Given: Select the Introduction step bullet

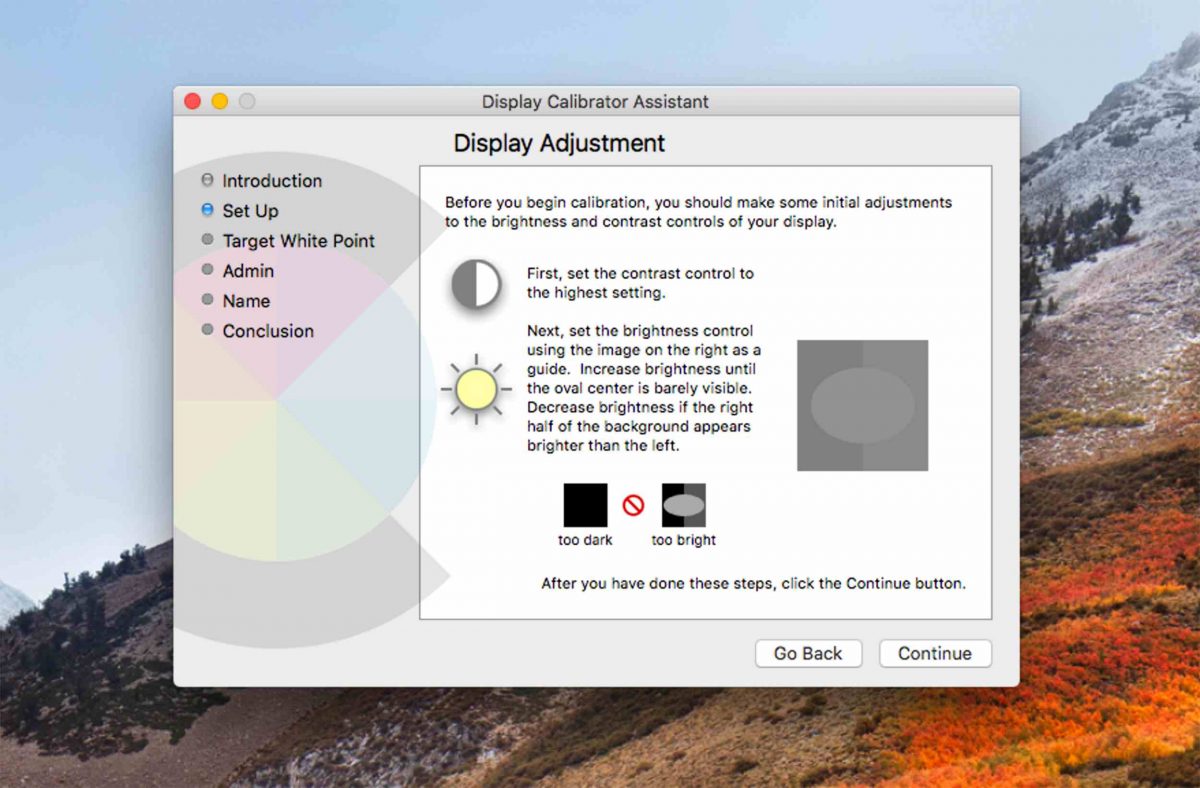Looking at the screenshot, I should 208,181.
